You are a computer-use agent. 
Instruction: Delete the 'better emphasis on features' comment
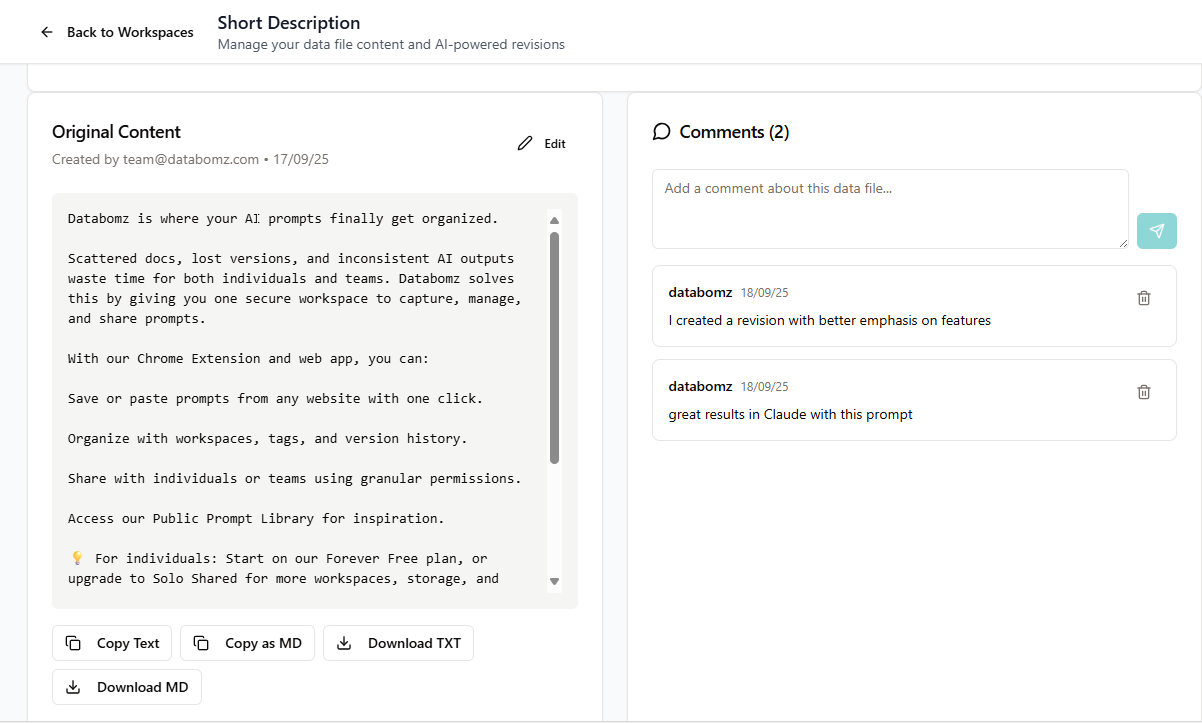pyautogui.click(x=1144, y=298)
